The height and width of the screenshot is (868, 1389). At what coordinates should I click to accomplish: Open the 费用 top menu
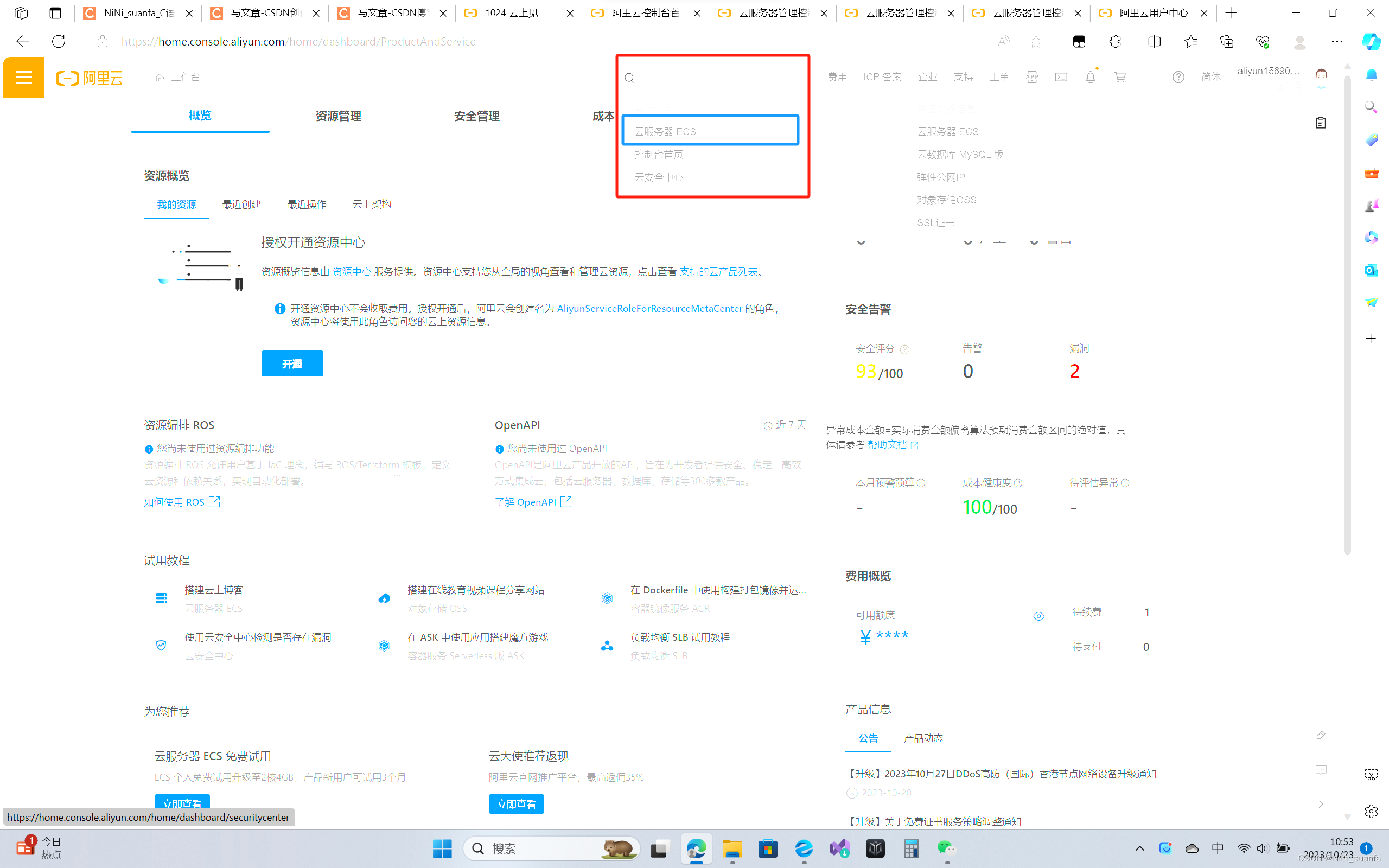[837, 77]
